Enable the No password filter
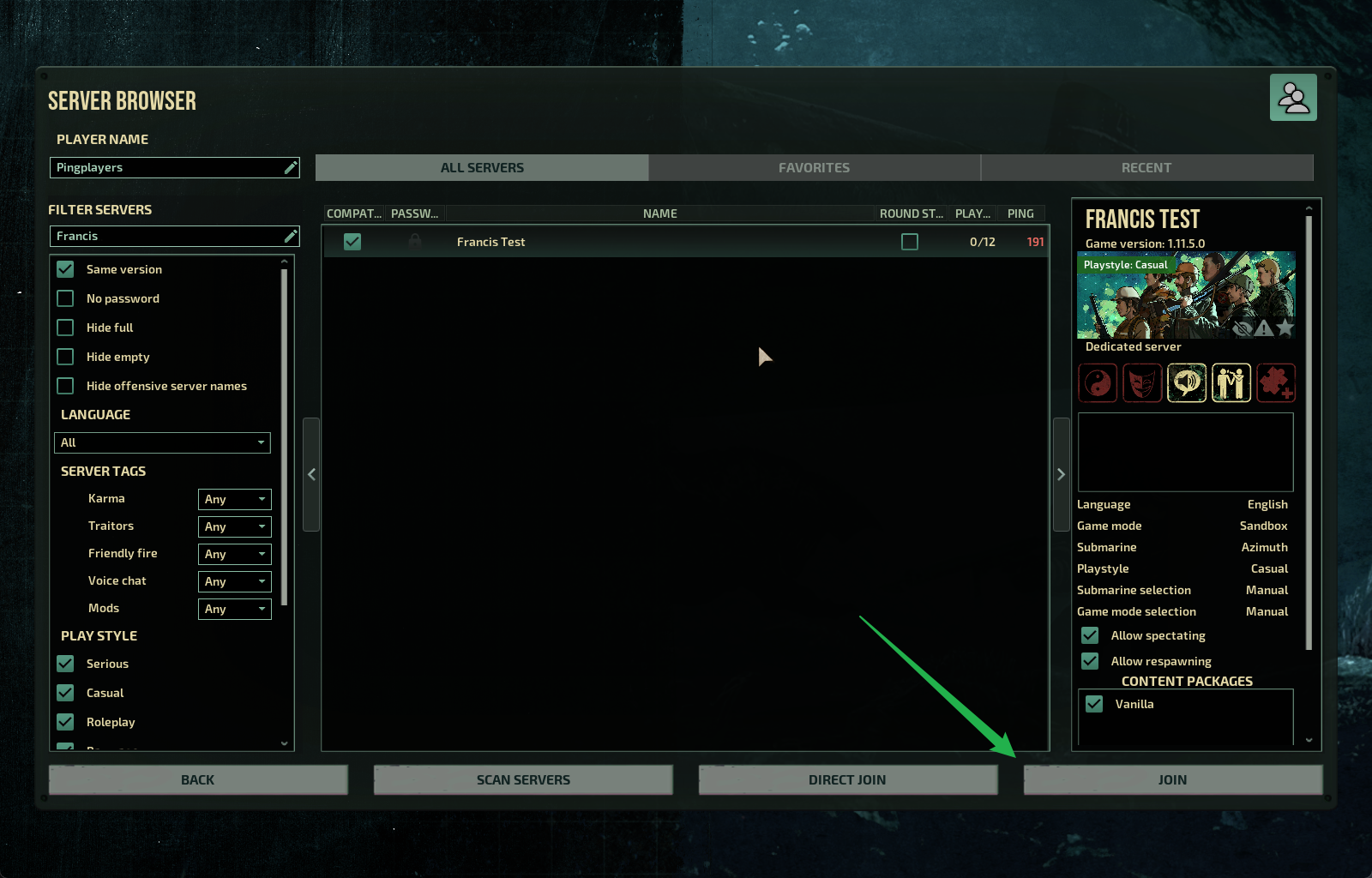This screenshot has width=1372, height=878. pos(65,298)
